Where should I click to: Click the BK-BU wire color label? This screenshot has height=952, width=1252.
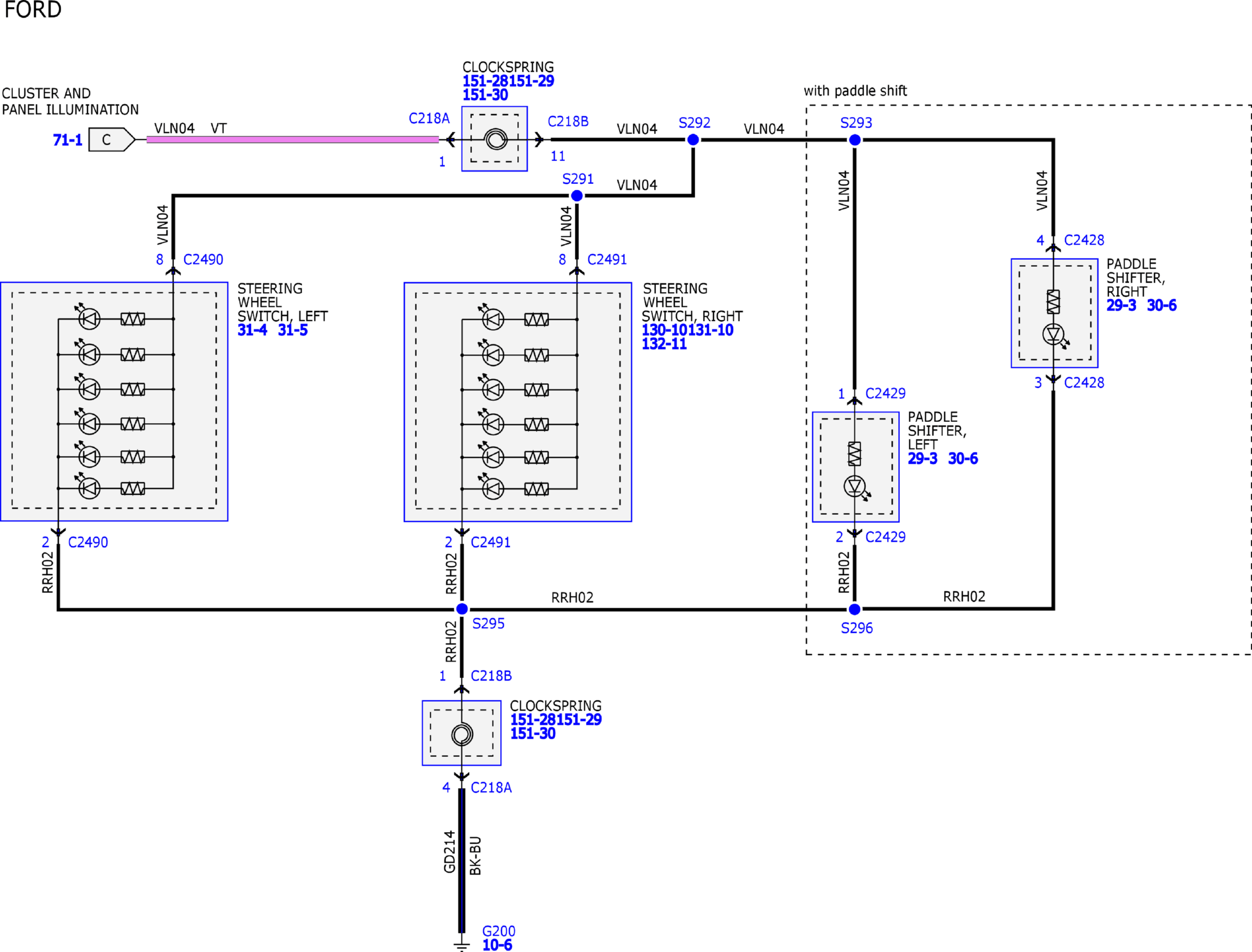pyautogui.click(x=476, y=856)
